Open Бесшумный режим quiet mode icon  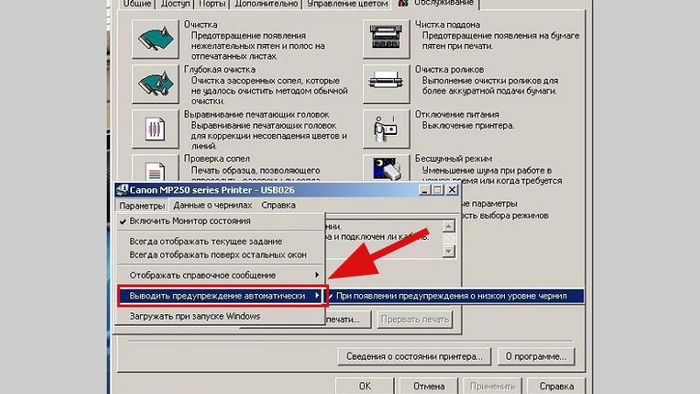click(x=386, y=168)
